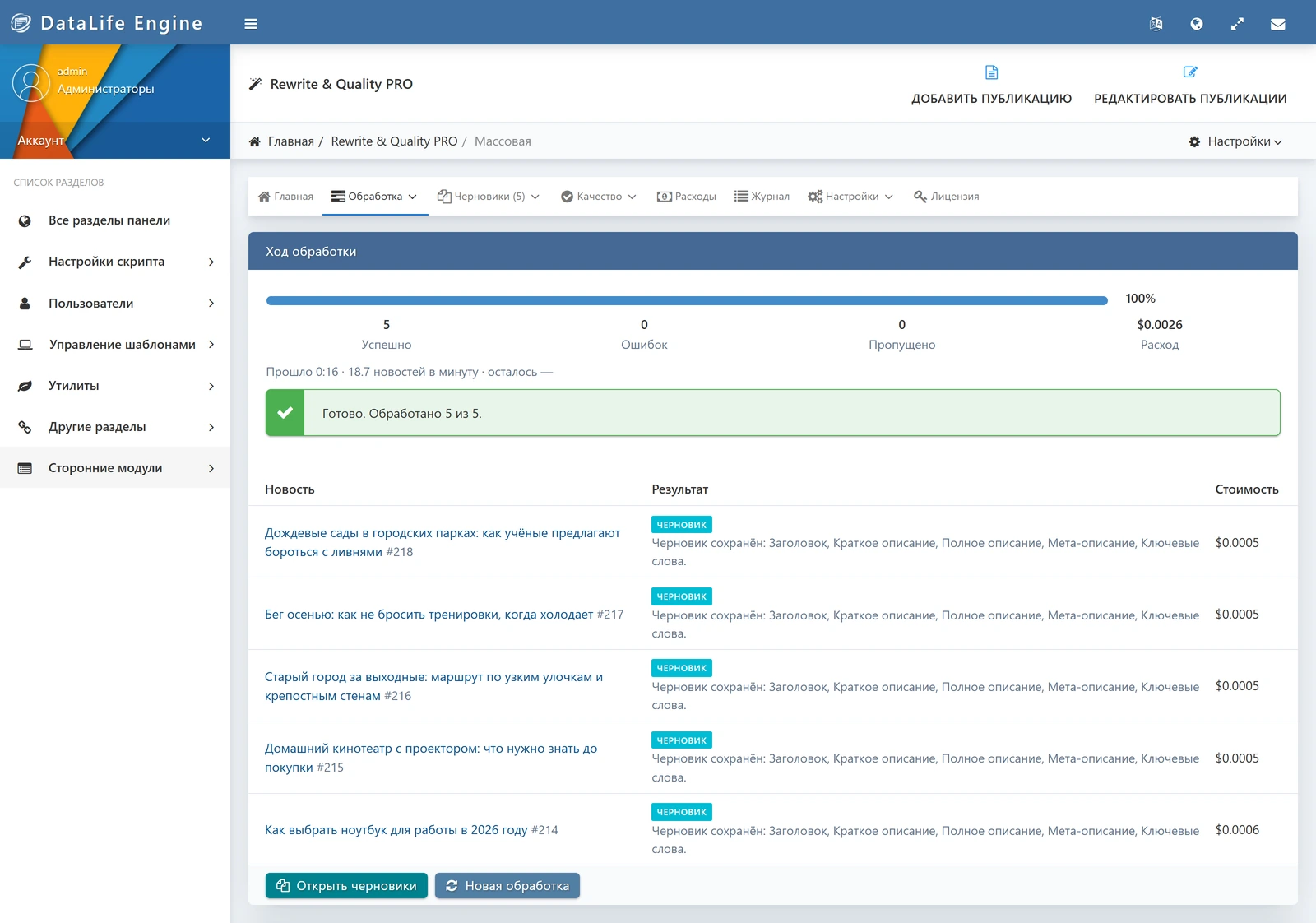Image resolution: width=1316 pixels, height=923 pixels.
Task: Click the ДОБАВИТЬ ПУБЛИКАЦИЮ label
Action: coord(991,99)
